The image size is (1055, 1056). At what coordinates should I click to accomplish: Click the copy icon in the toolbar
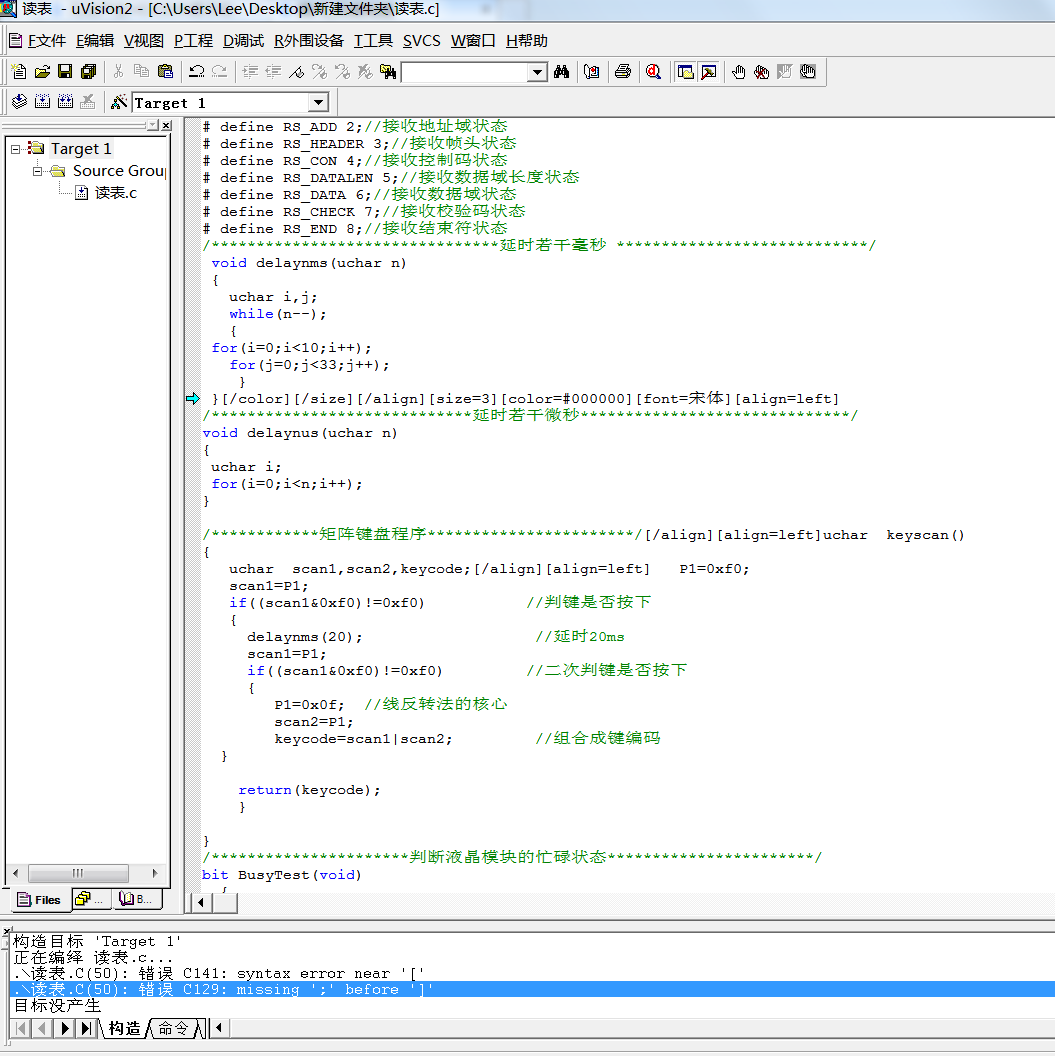click(141, 71)
